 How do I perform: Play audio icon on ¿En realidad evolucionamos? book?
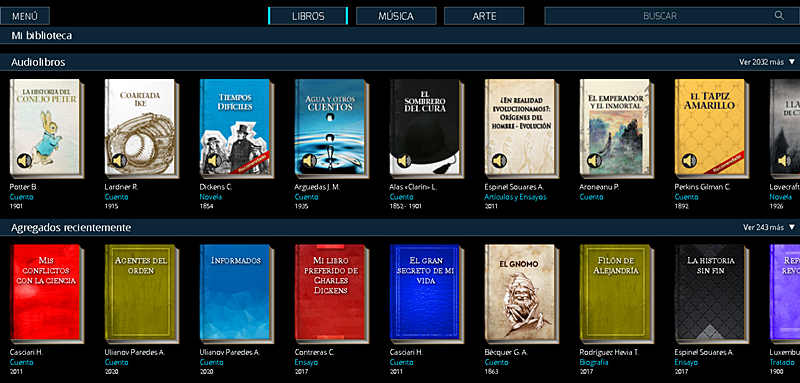coord(499,161)
